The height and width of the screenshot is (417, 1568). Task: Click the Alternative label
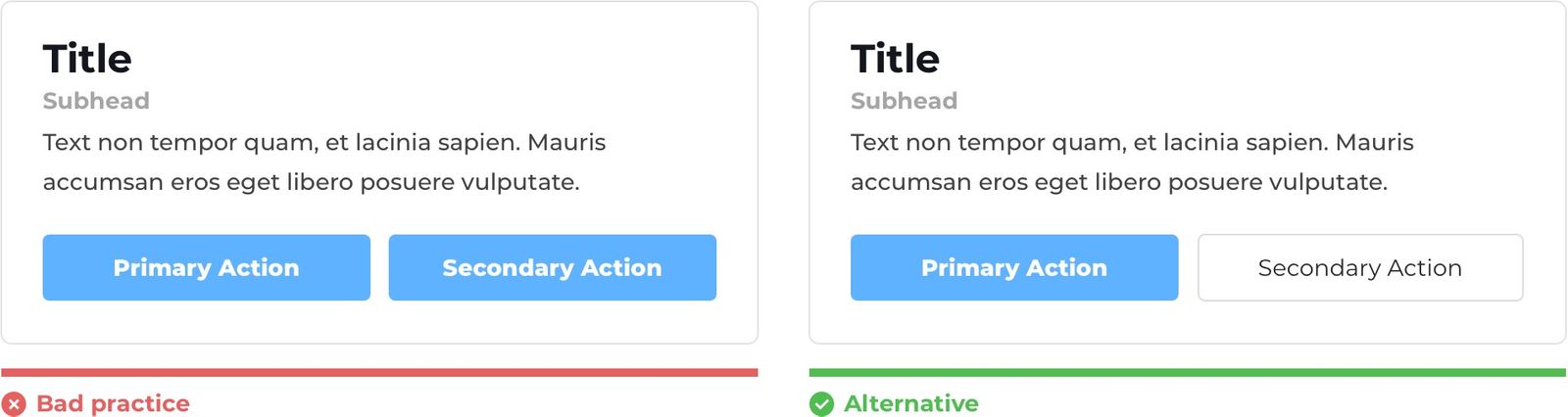tap(911, 403)
